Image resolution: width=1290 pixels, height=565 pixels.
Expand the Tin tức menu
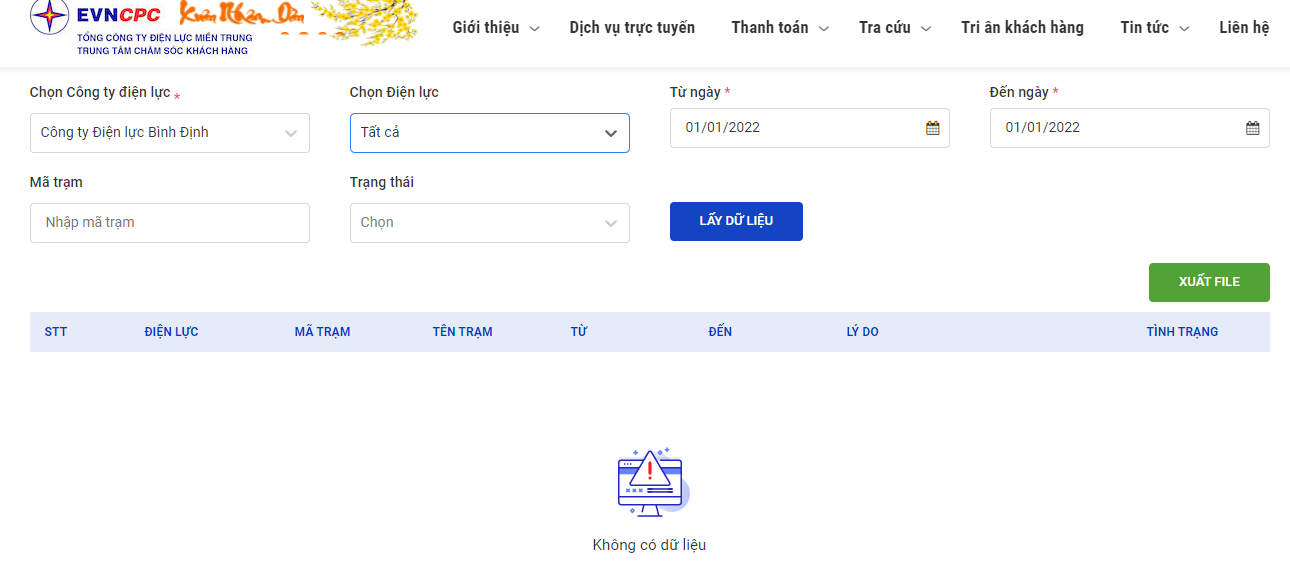click(x=1155, y=28)
